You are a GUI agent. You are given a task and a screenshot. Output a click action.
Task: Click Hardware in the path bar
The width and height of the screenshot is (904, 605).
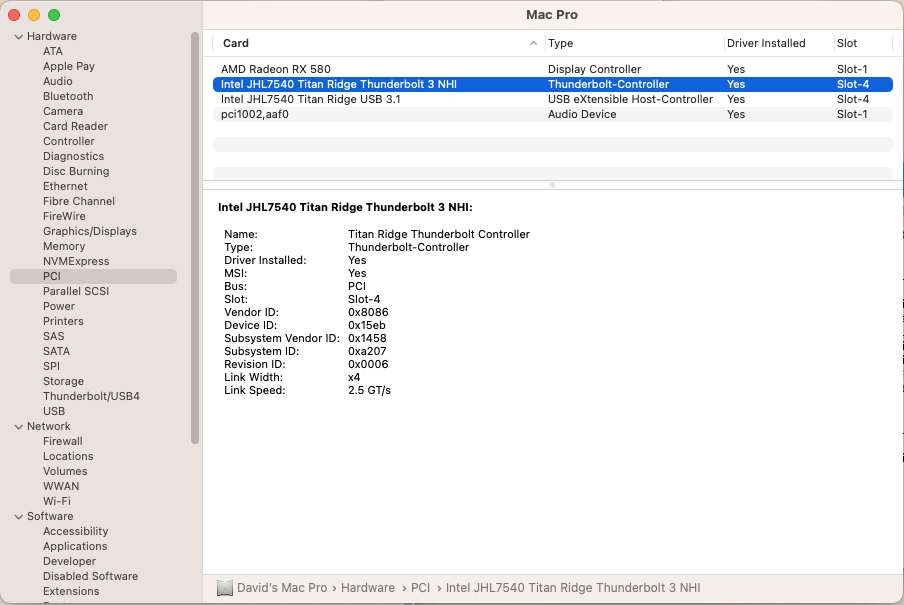368,588
